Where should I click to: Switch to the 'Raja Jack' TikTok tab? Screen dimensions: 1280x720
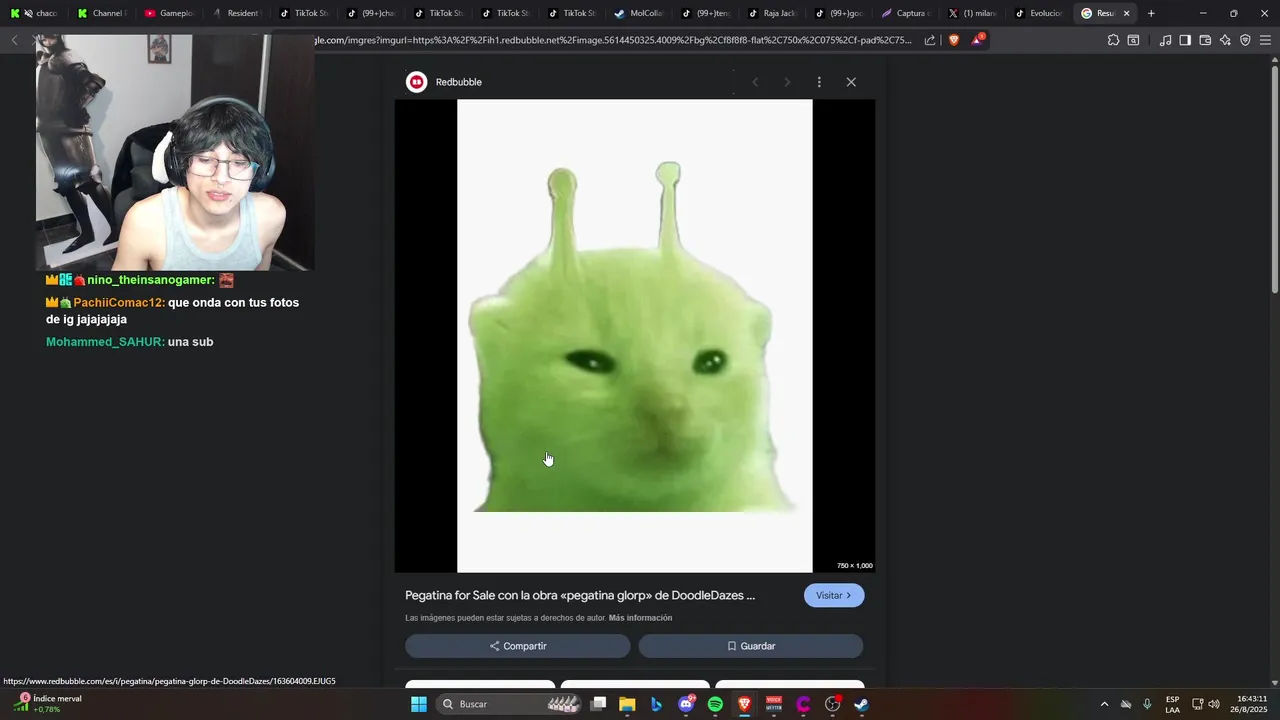(774, 13)
